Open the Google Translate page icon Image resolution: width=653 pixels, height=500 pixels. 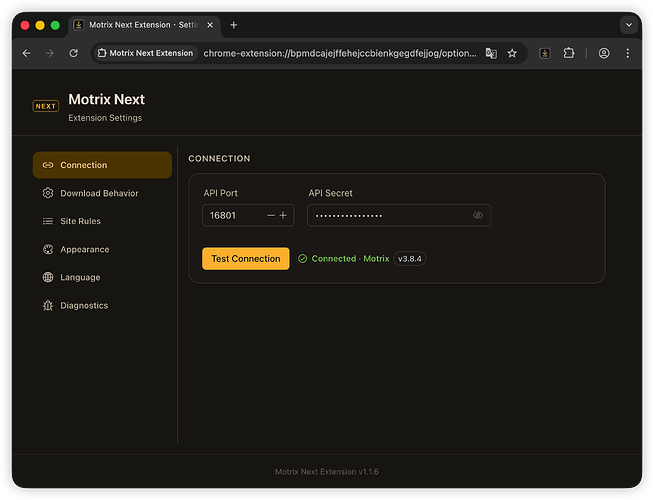coord(491,53)
